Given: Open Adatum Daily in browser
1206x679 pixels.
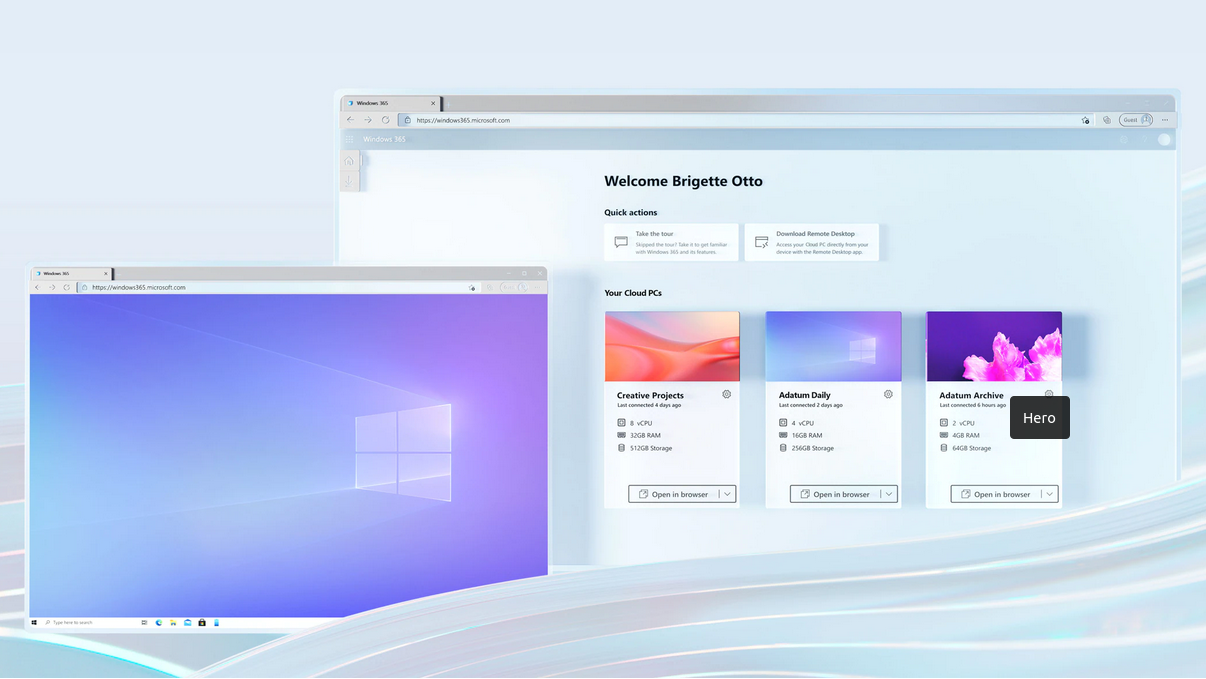Looking at the screenshot, I should pyautogui.click(x=834, y=494).
